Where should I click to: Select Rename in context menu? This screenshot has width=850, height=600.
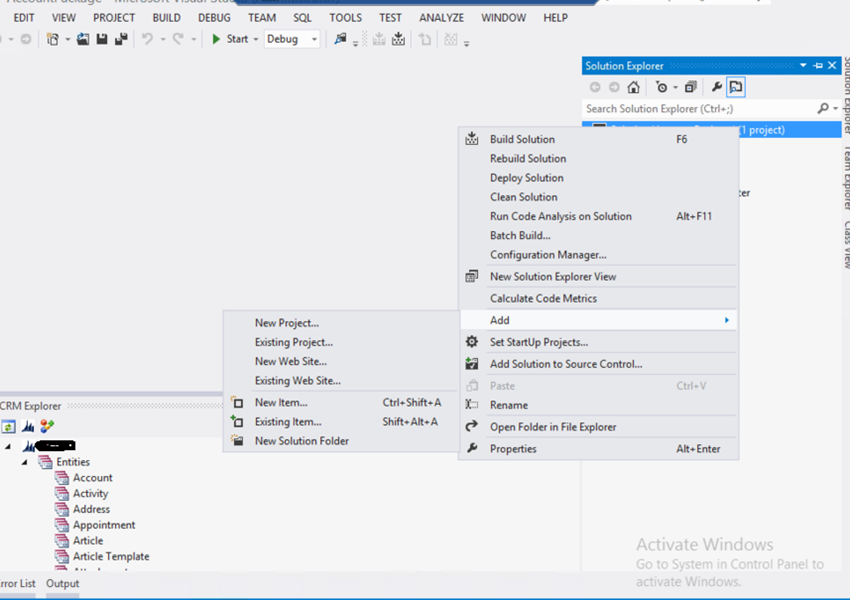point(598,405)
